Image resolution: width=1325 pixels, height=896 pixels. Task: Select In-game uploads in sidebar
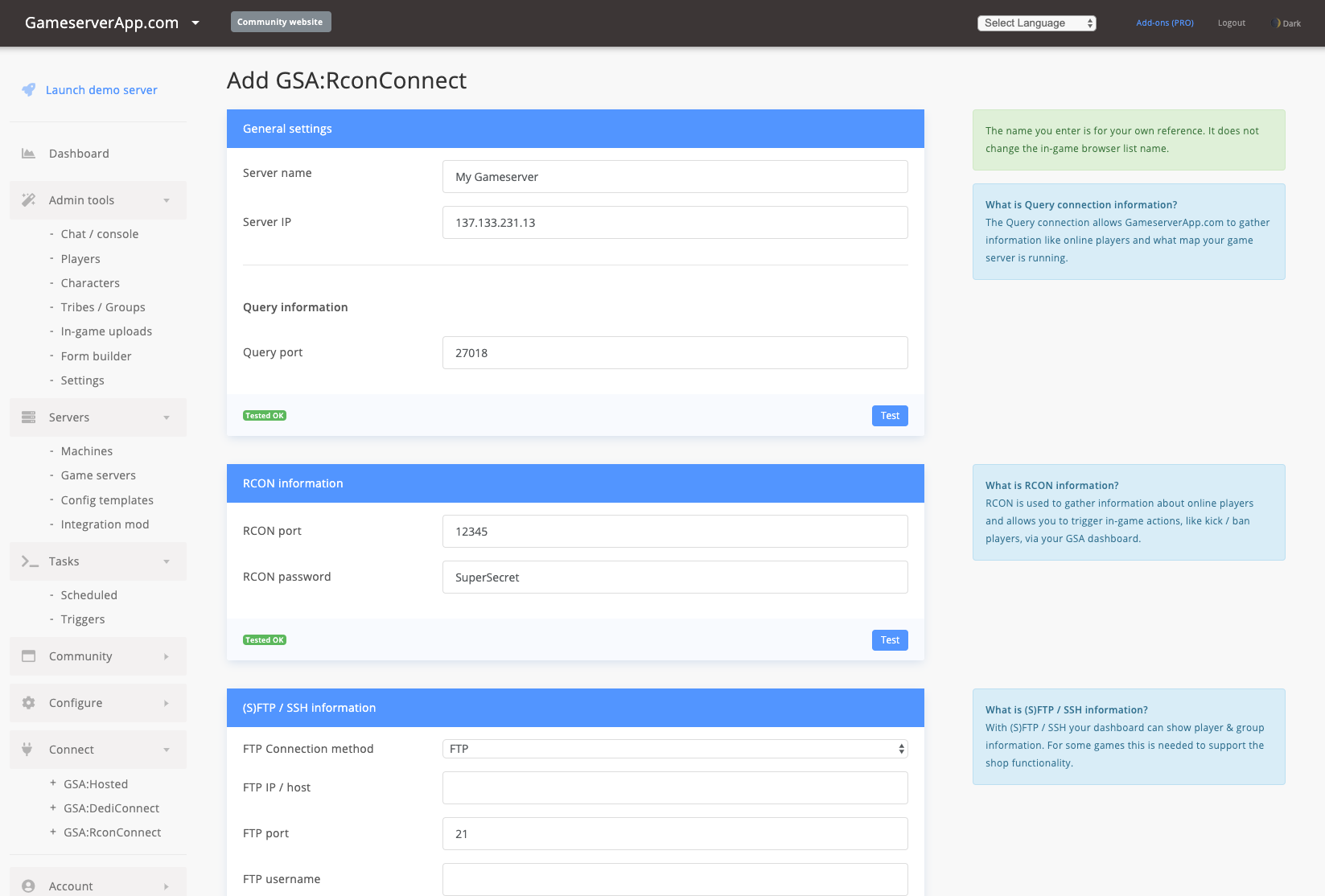(106, 331)
